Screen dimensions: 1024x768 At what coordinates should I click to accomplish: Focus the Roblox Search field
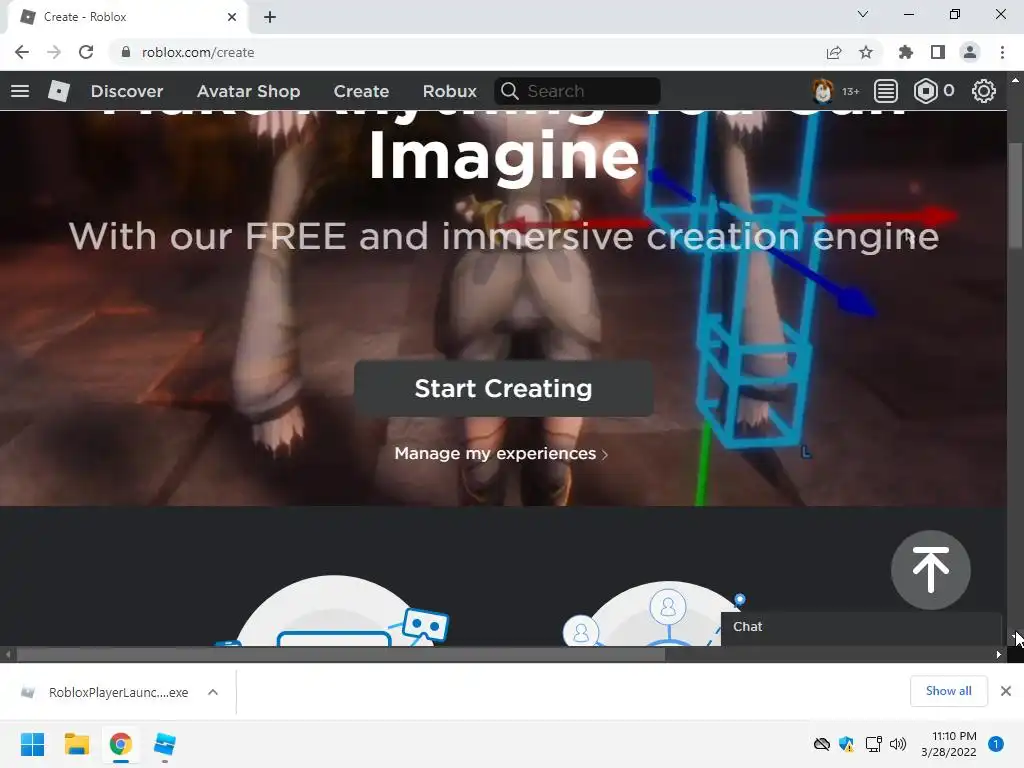click(577, 91)
